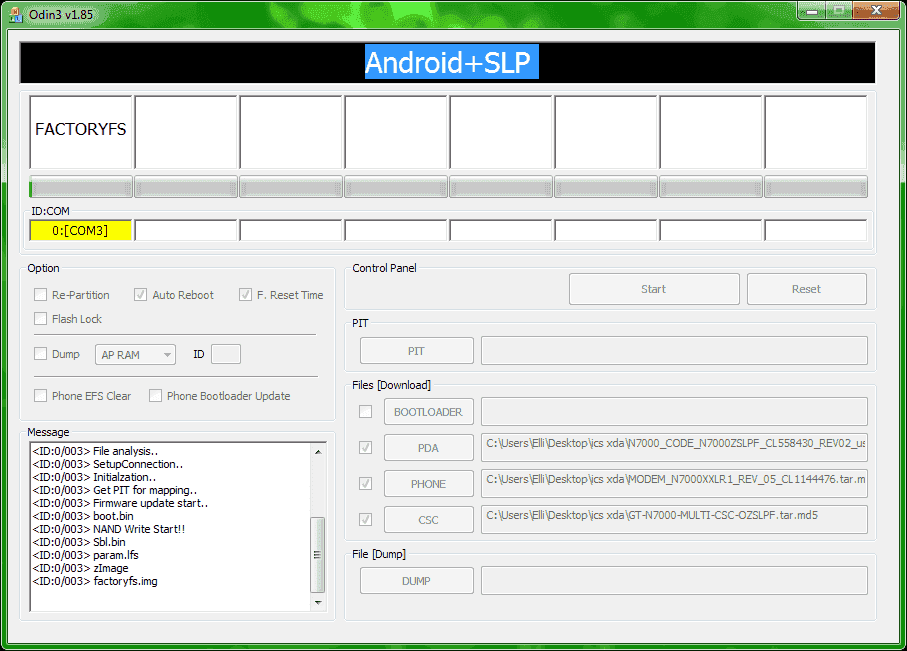Image resolution: width=907 pixels, height=651 pixels.
Task: Click the 'Control Panel' group label
Action: click(x=385, y=268)
